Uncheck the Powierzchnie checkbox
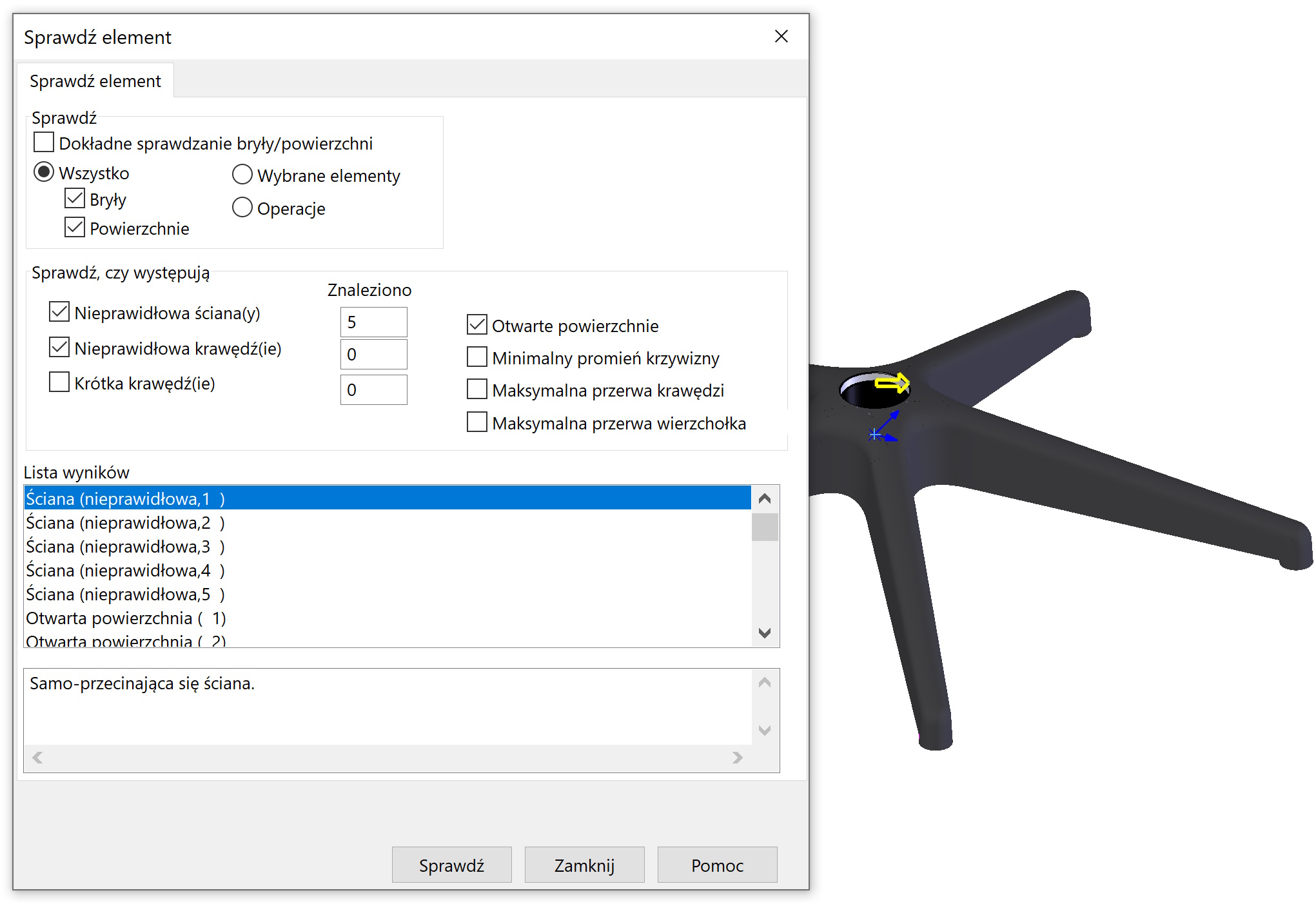This screenshot has width=1316, height=904. tap(75, 228)
